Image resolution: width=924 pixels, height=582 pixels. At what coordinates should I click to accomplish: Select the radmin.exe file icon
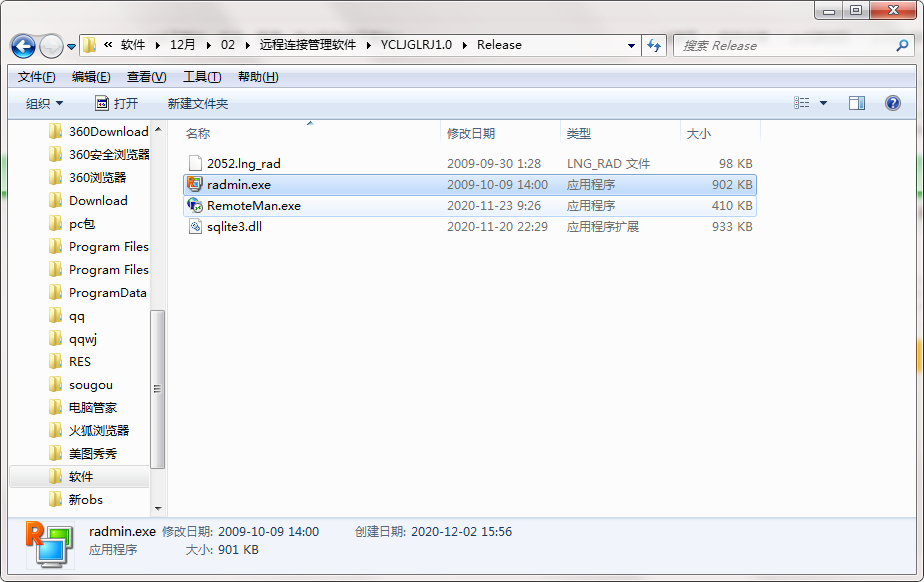click(x=194, y=184)
